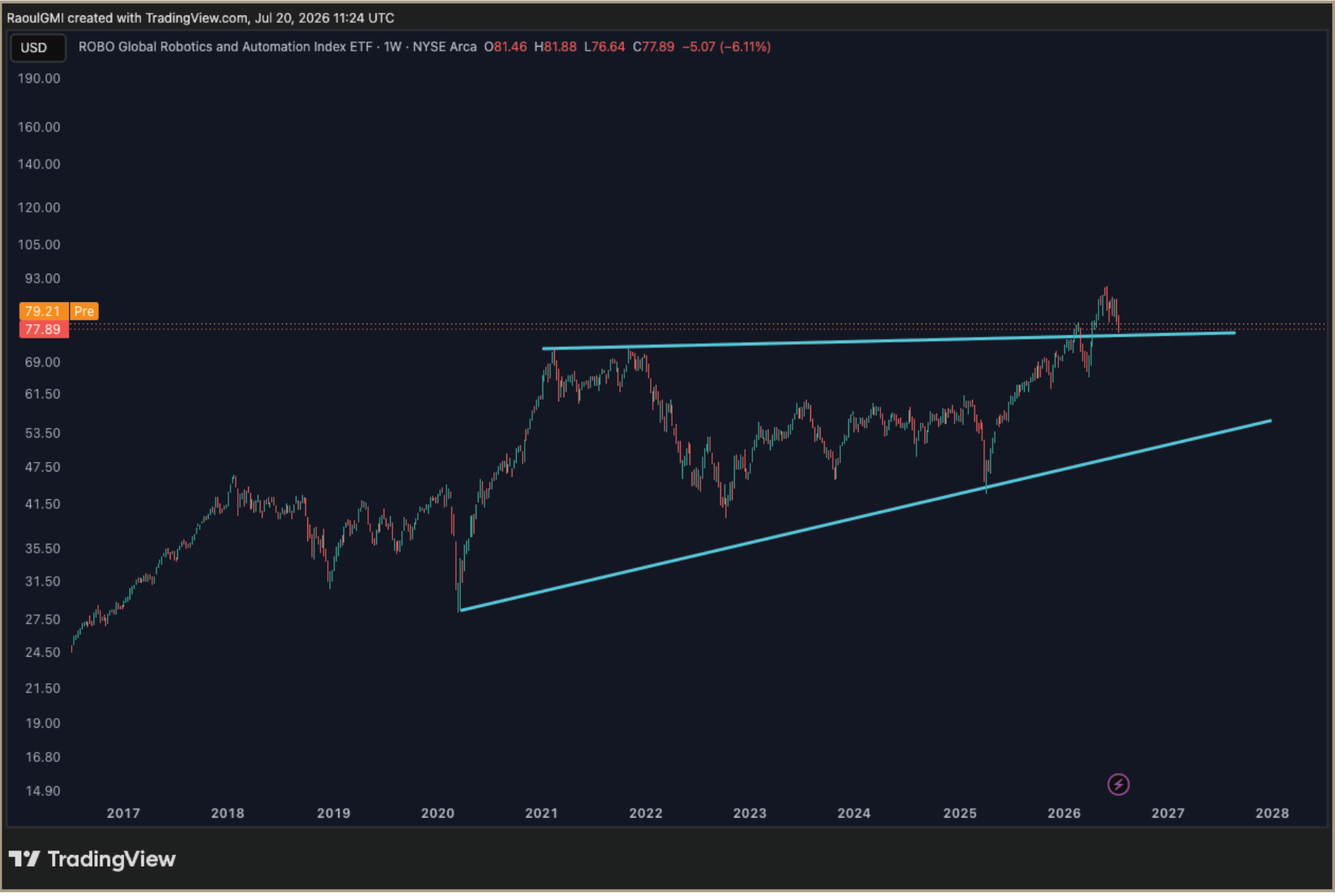
Task: Click the 2022 time axis label
Action: pyautogui.click(x=646, y=813)
